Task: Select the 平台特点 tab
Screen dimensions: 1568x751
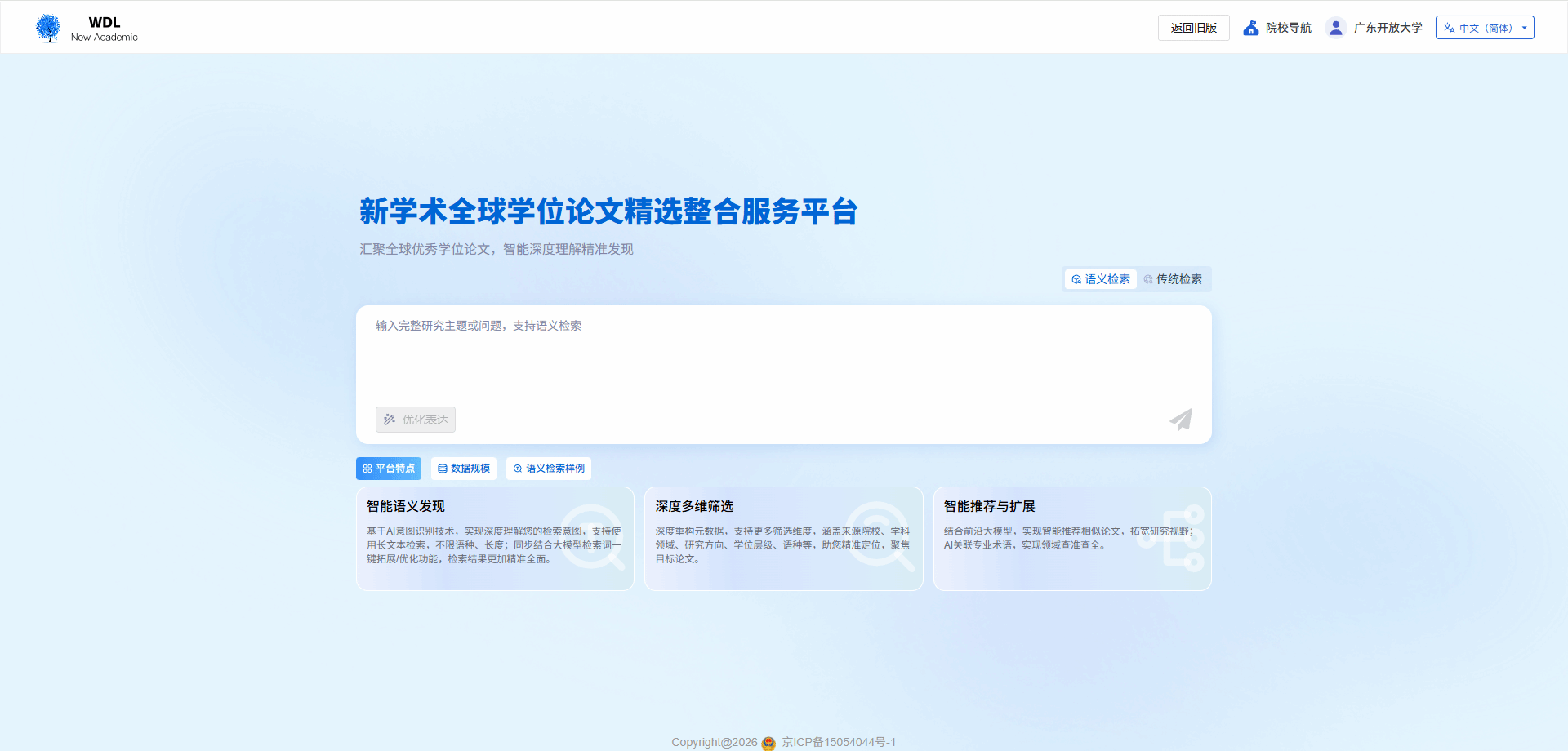Action: [389, 469]
